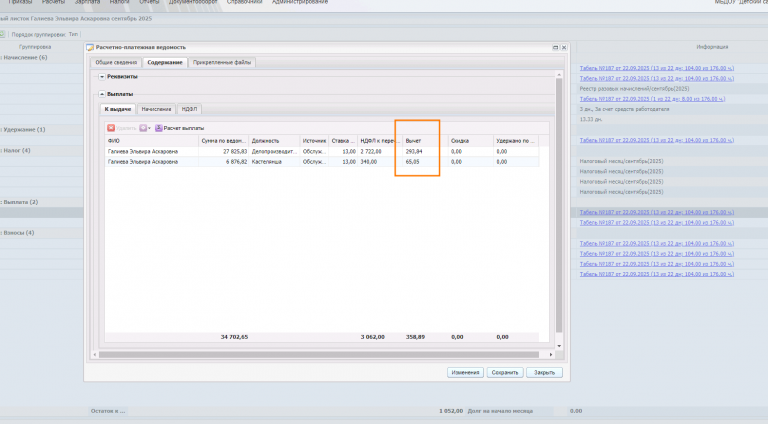Sort by the ФИО column header
The height and width of the screenshot is (424, 768).
(x=151, y=141)
